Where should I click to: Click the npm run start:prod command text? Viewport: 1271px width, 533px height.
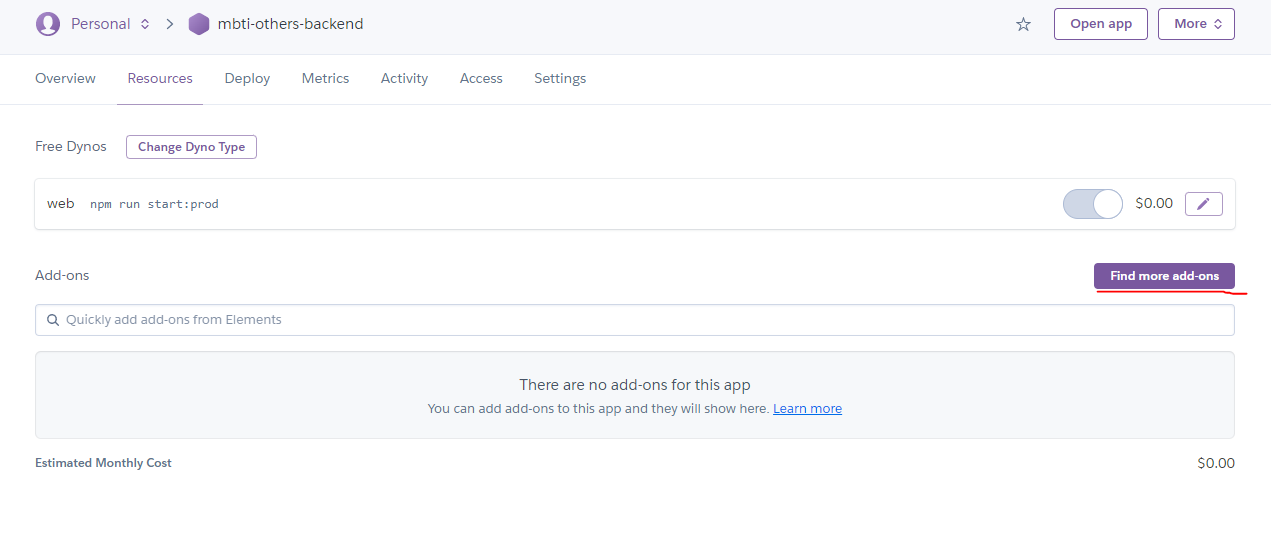(x=154, y=204)
